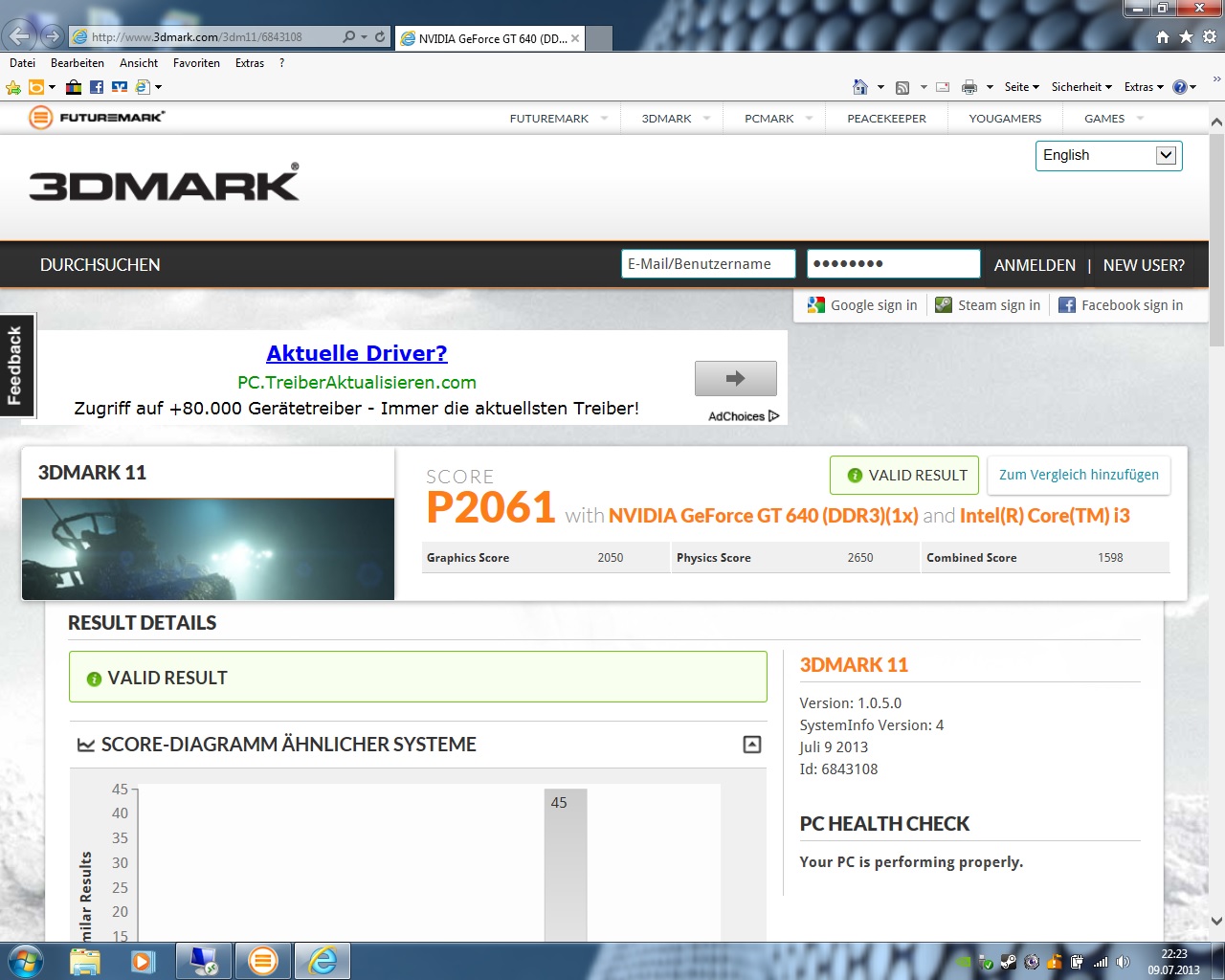Image resolution: width=1225 pixels, height=980 pixels.
Task: Open Windows Media Player in taskbar
Action: point(144,961)
